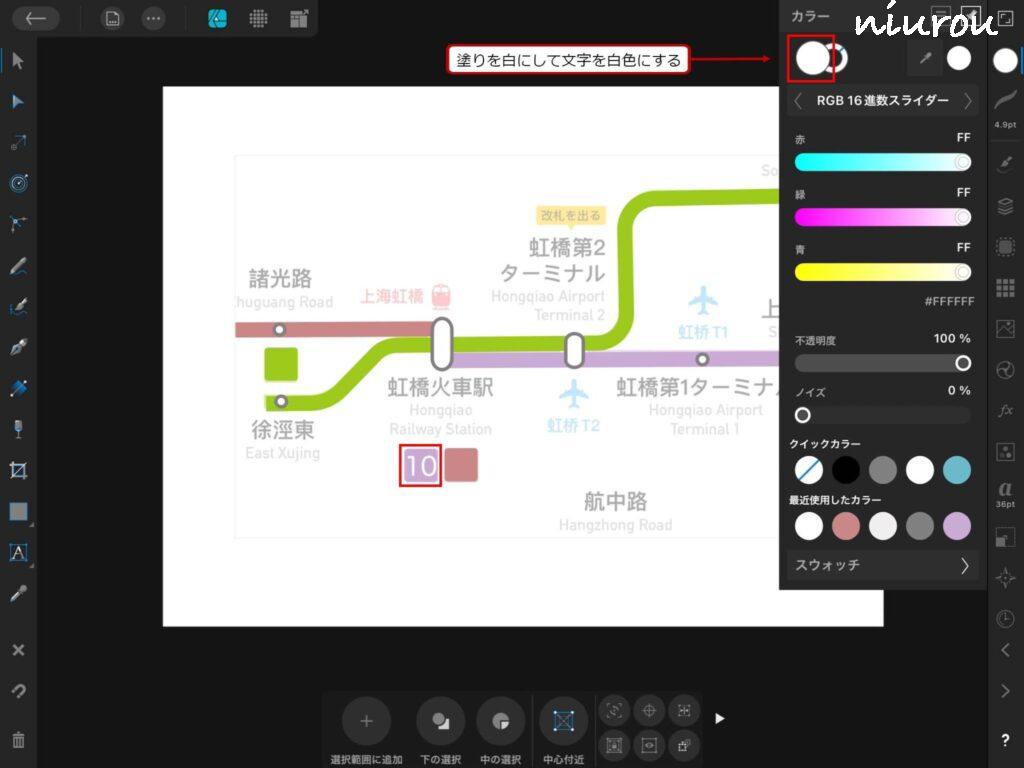1024x768 pixels.
Task: Go to next color model after RGB 16進数スライダー
Action: (x=968, y=101)
